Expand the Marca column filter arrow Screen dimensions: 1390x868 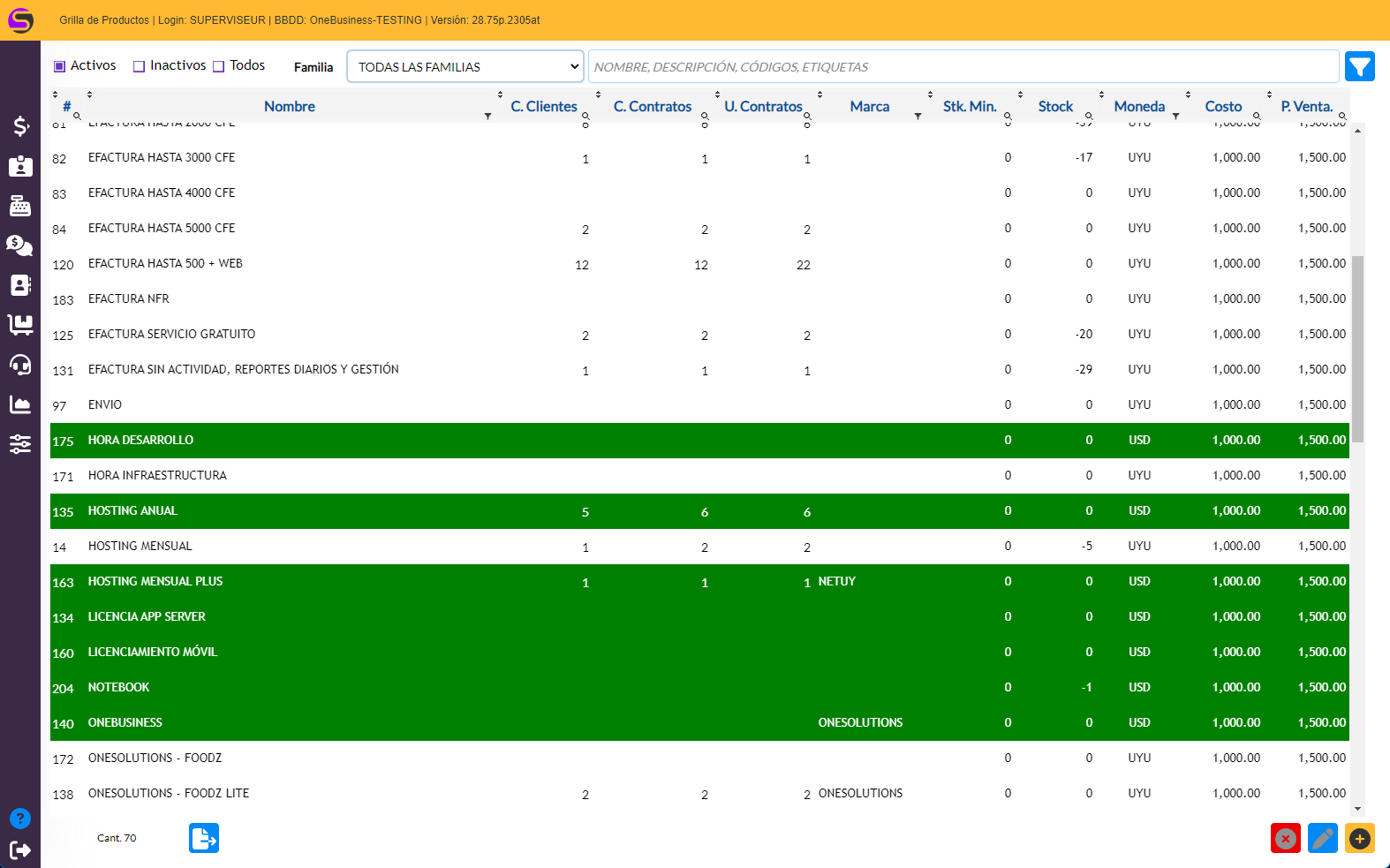click(x=918, y=117)
